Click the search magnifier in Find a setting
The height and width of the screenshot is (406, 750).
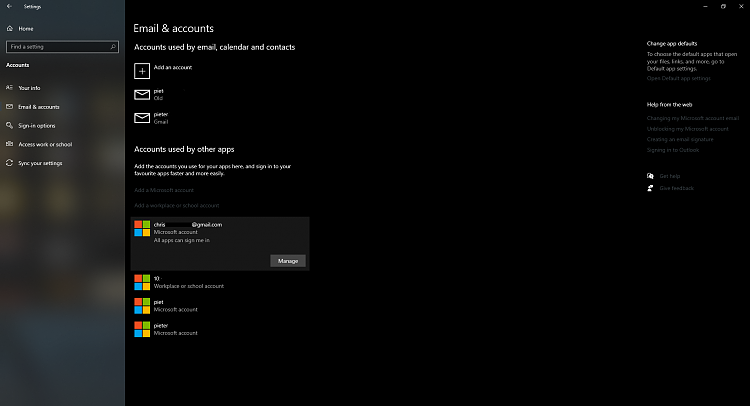(x=113, y=47)
